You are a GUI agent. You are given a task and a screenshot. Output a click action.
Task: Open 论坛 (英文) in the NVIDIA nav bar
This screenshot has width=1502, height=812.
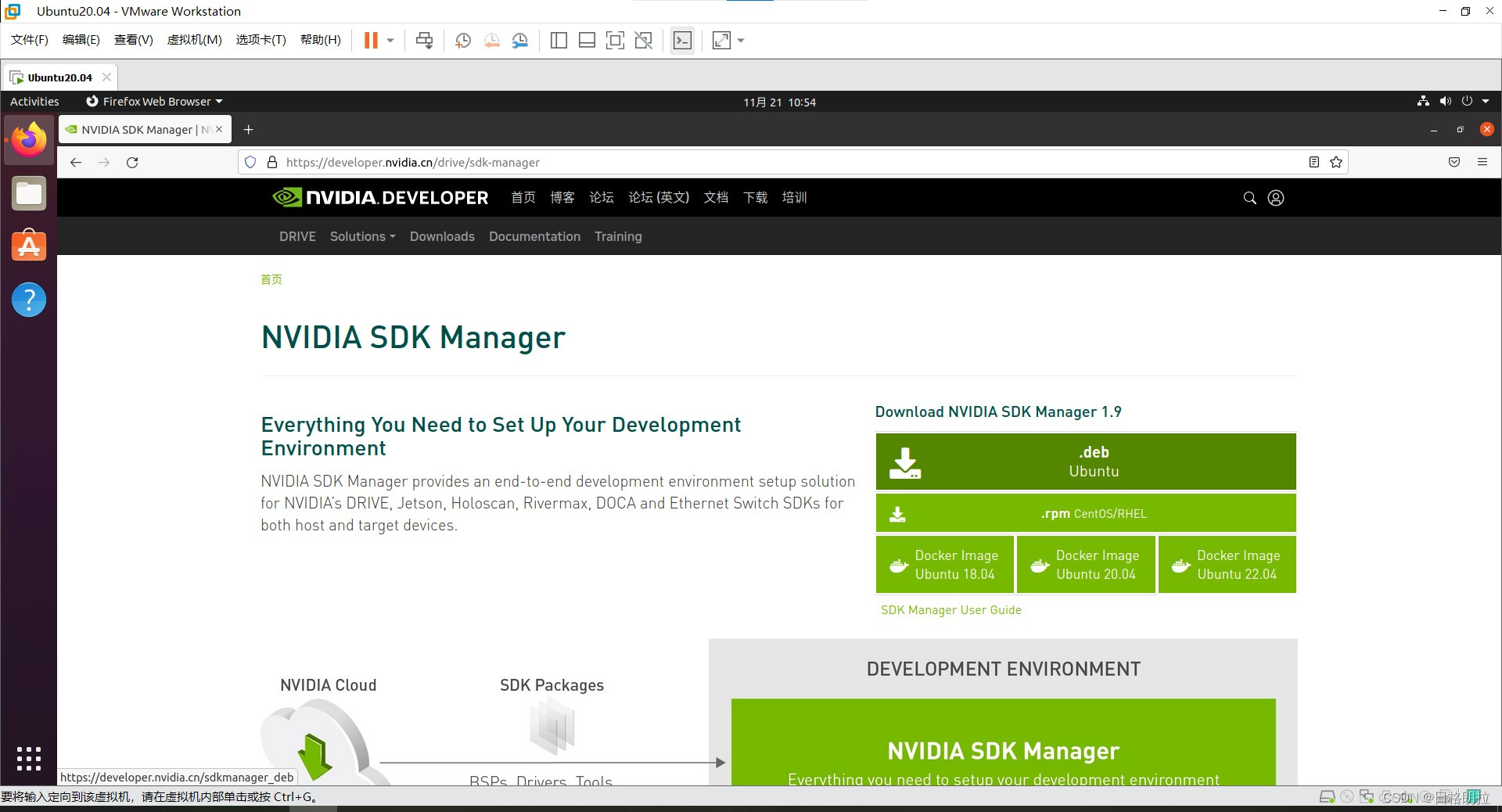(659, 197)
